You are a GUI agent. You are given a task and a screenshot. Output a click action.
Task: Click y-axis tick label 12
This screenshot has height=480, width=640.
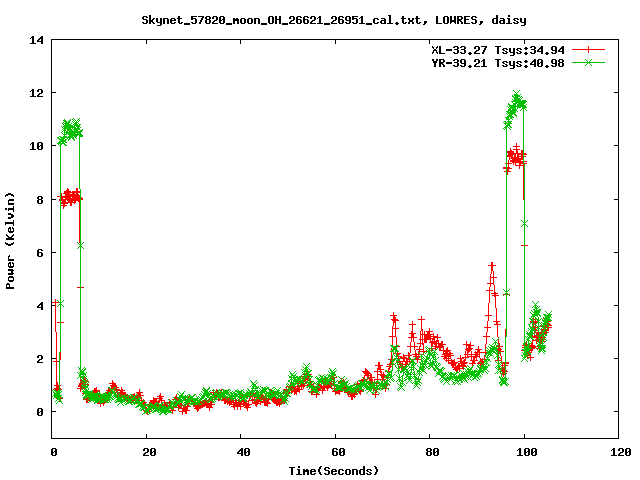pyautogui.click(x=36, y=93)
